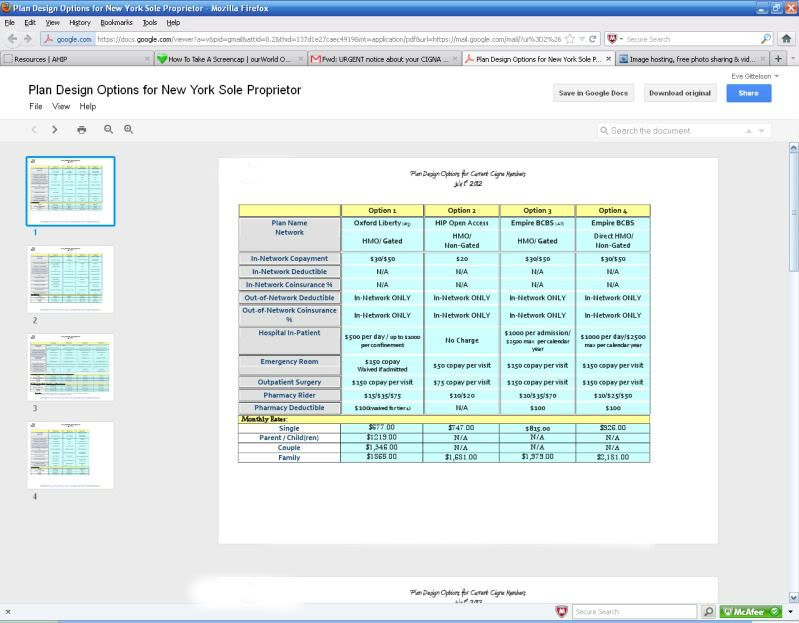This screenshot has width=799, height=623.
Task: Switch to How To Take A Screencap tab
Action: pos(230,59)
